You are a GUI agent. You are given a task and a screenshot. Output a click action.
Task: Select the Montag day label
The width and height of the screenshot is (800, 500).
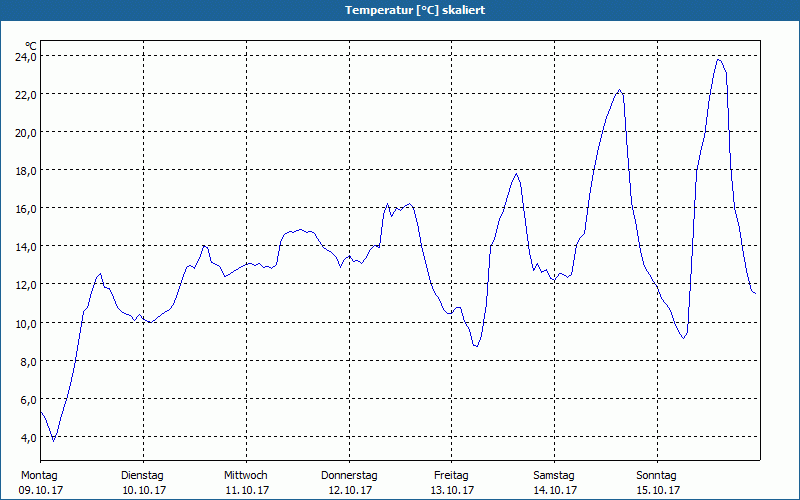click(39, 475)
